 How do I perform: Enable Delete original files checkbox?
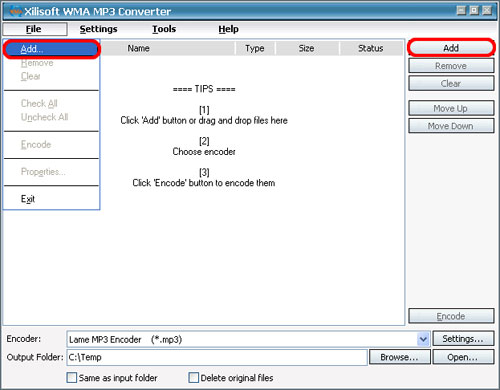(193, 378)
